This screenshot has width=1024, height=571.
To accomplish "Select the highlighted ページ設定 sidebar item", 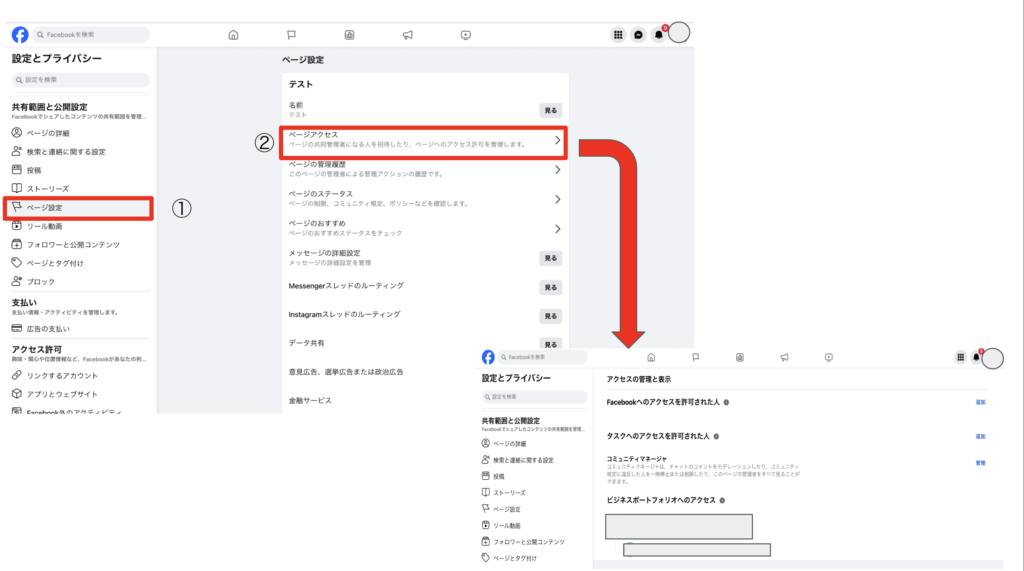I will click(x=78, y=208).
